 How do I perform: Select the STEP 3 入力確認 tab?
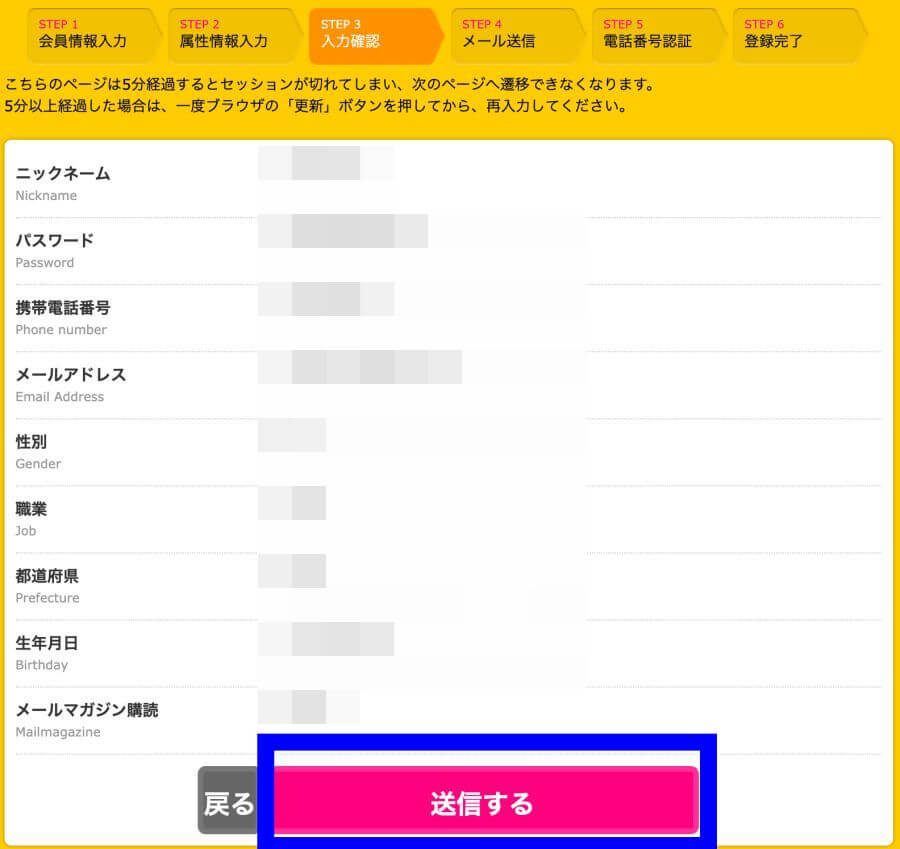(x=375, y=35)
